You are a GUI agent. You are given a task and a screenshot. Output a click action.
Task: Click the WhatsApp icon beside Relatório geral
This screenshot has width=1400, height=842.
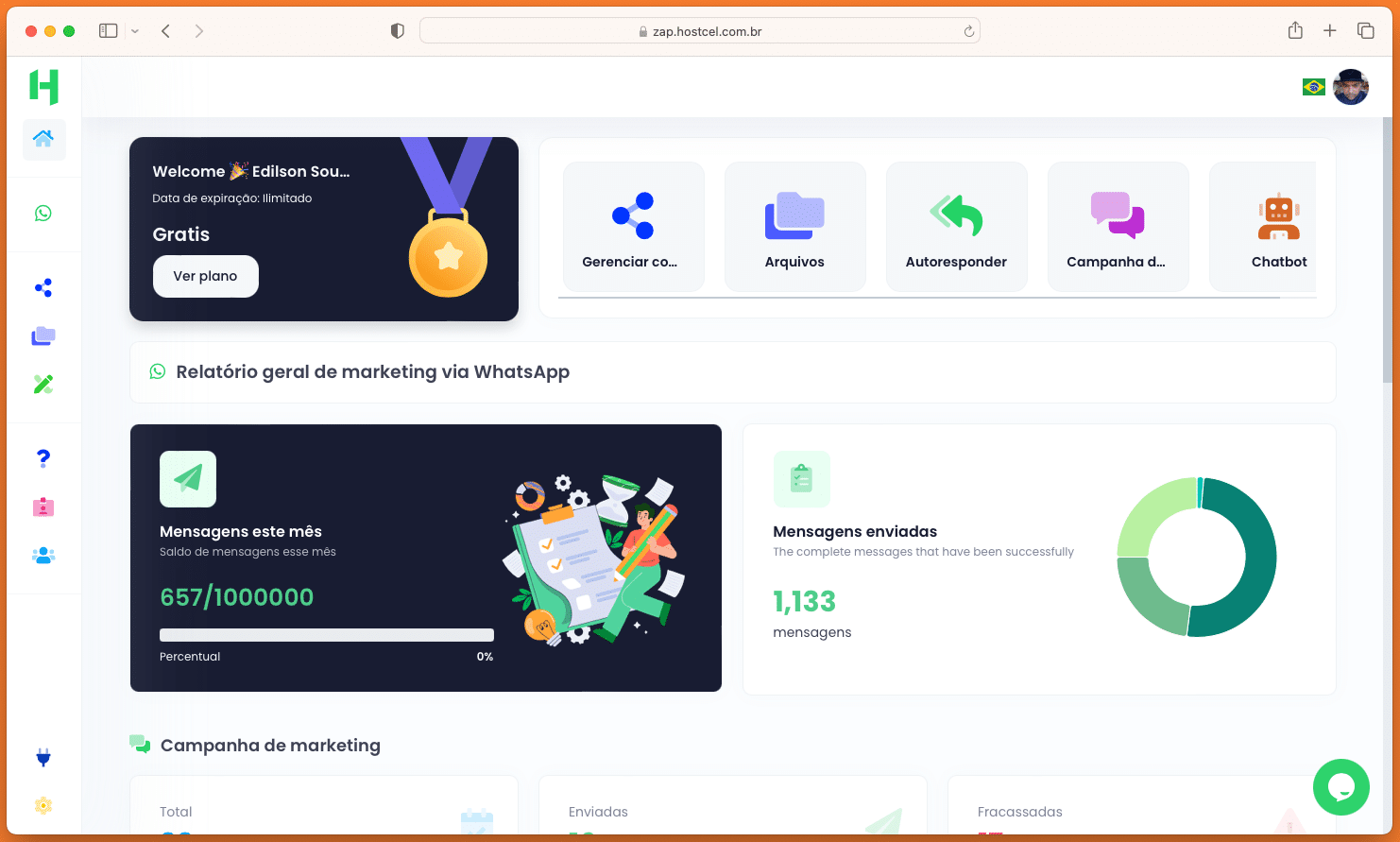[158, 372]
